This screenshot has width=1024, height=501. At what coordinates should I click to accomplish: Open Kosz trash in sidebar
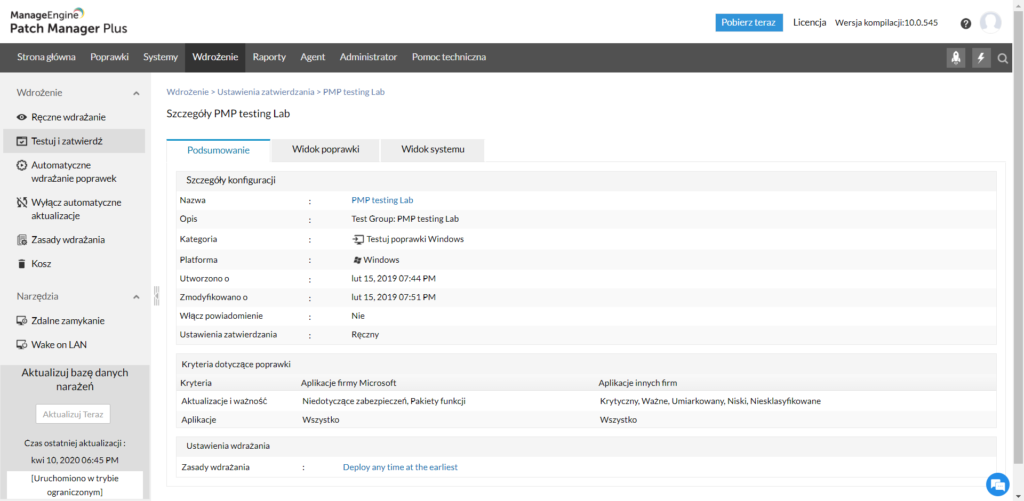tap(41, 264)
